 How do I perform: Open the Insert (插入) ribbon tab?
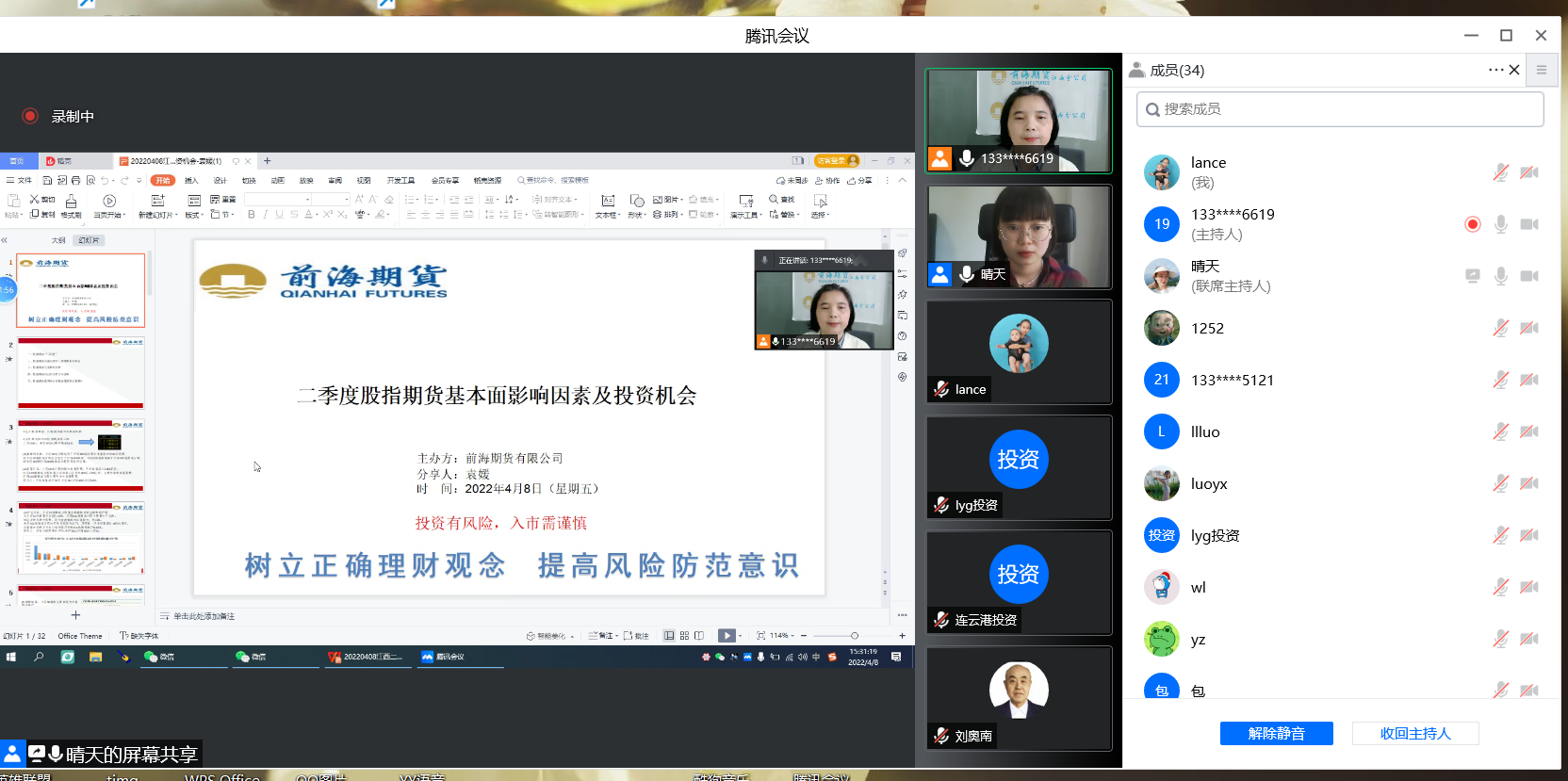(x=191, y=180)
